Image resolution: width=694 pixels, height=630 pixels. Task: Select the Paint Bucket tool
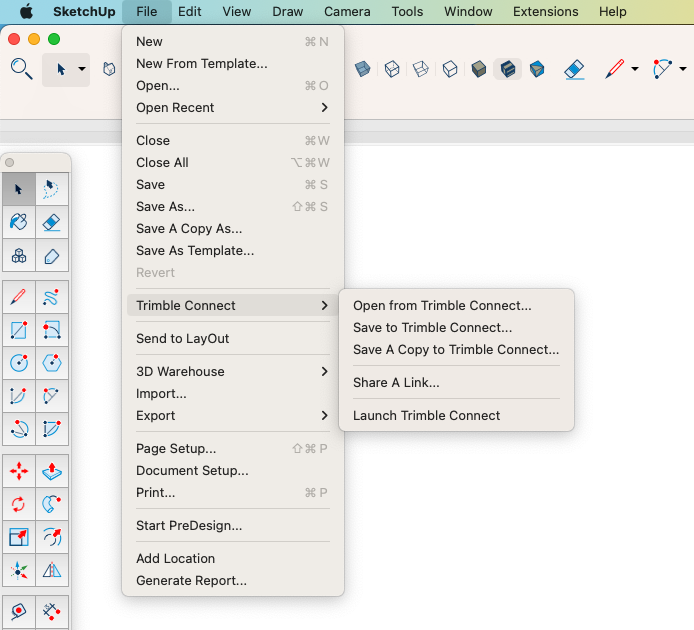tap(18, 222)
